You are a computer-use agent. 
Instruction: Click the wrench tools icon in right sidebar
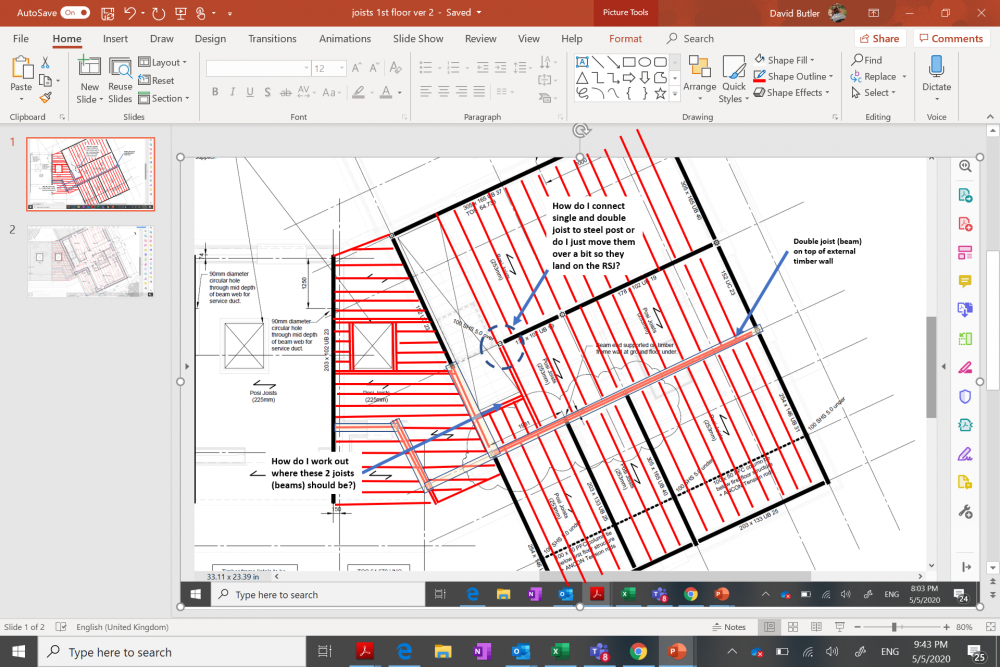(x=965, y=511)
